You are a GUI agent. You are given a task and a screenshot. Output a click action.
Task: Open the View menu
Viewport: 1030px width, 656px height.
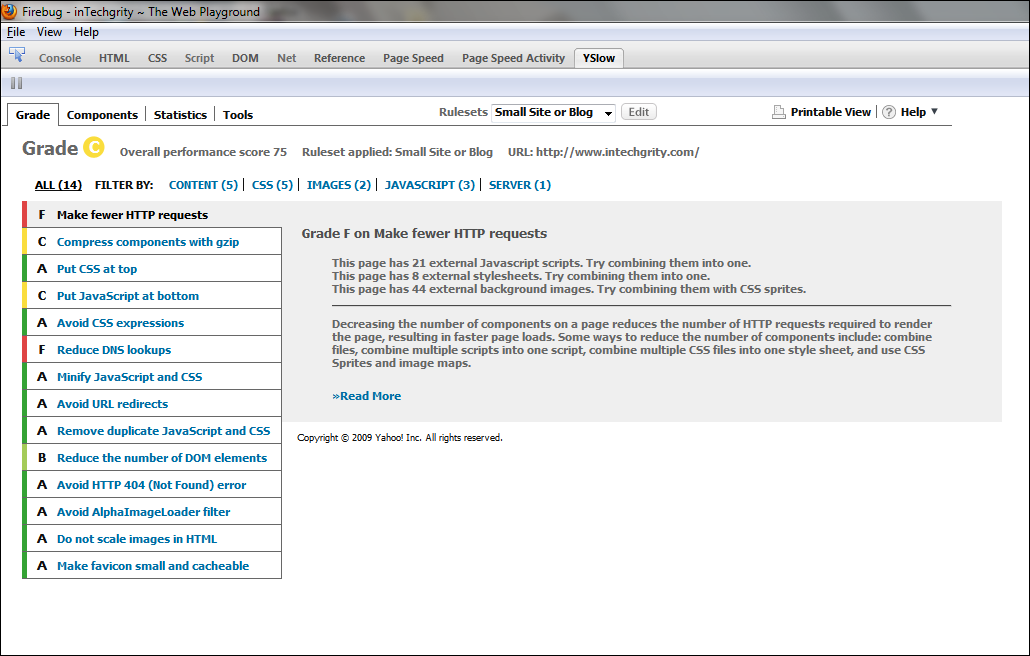click(49, 32)
